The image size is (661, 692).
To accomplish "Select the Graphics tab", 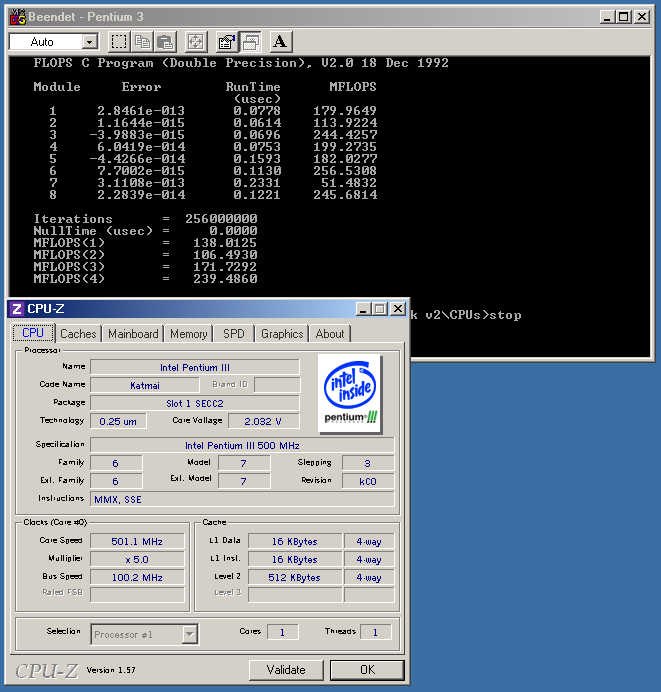I will click(x=282, y=334).
